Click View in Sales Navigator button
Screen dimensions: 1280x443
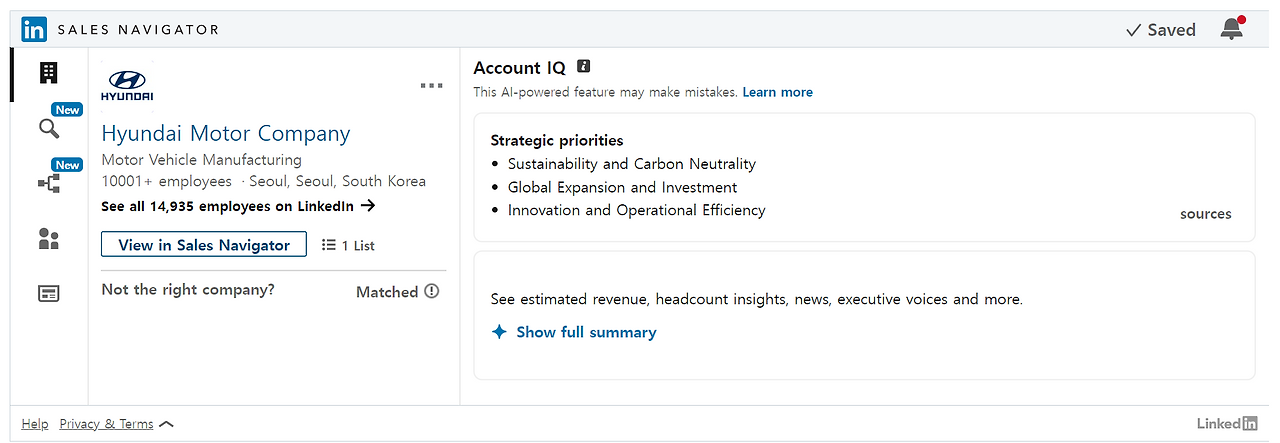pos(204,245)
